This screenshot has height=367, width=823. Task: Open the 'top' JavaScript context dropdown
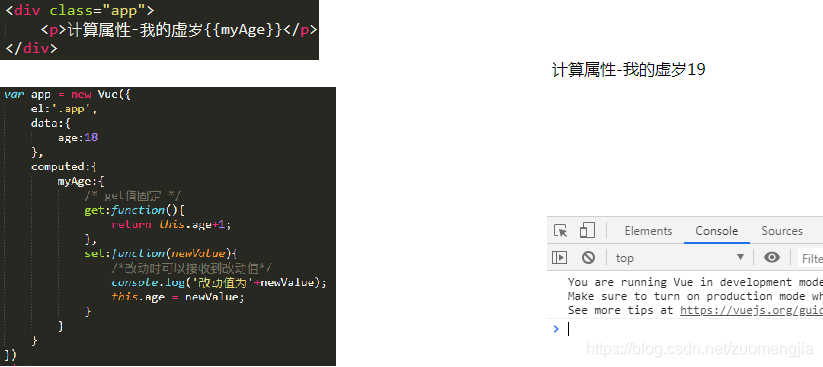(680, 257)
